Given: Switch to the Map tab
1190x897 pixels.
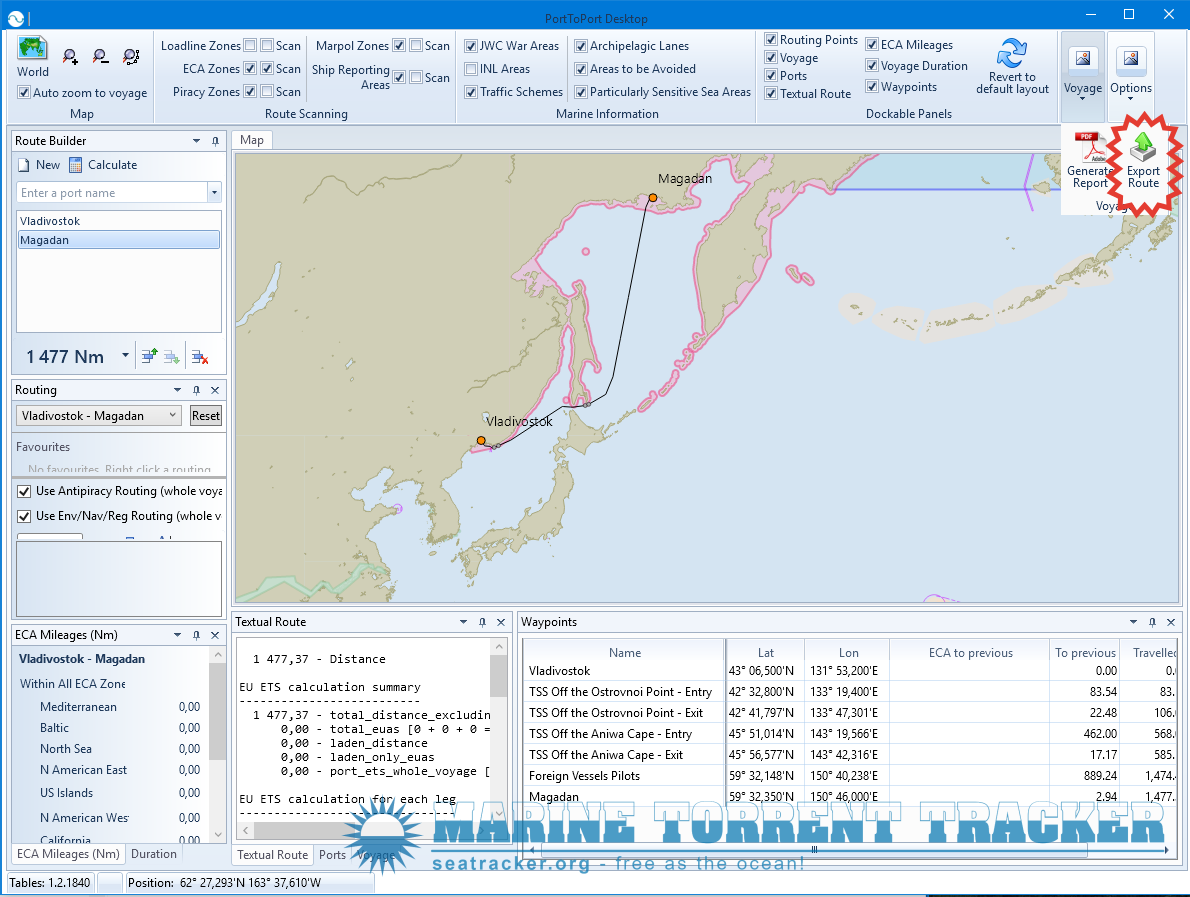Looking at the screenshot, I should (252, 140).
